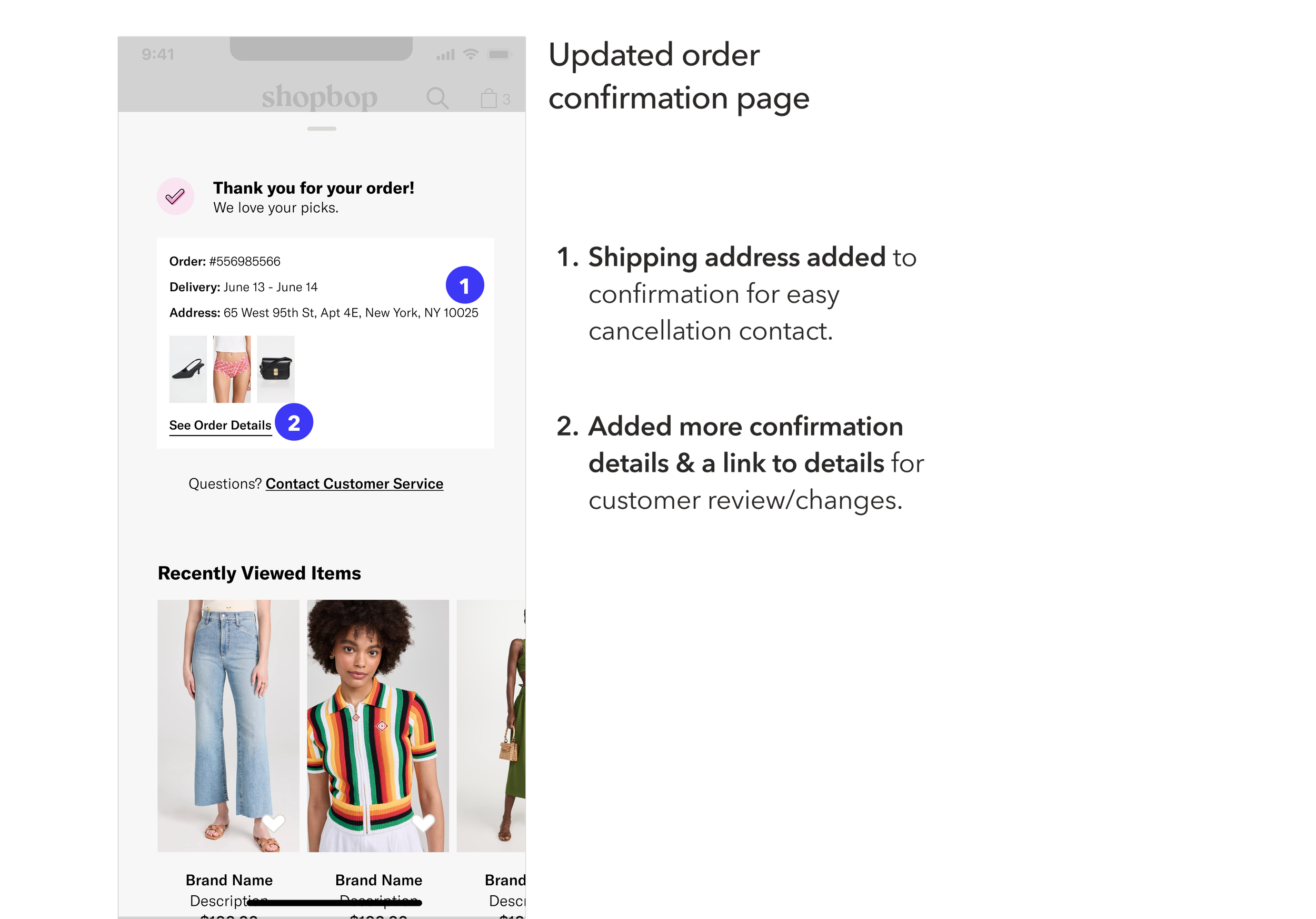Click the Recently Viewed Items heading

(x=259, y=574)
